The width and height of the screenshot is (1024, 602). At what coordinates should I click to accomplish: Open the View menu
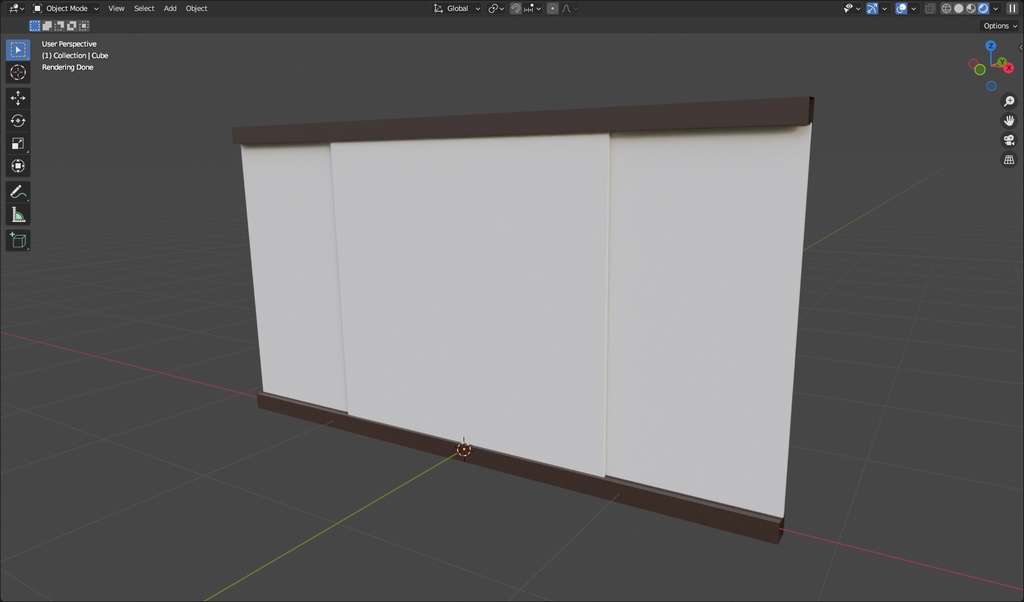click(x=116, y=8)
